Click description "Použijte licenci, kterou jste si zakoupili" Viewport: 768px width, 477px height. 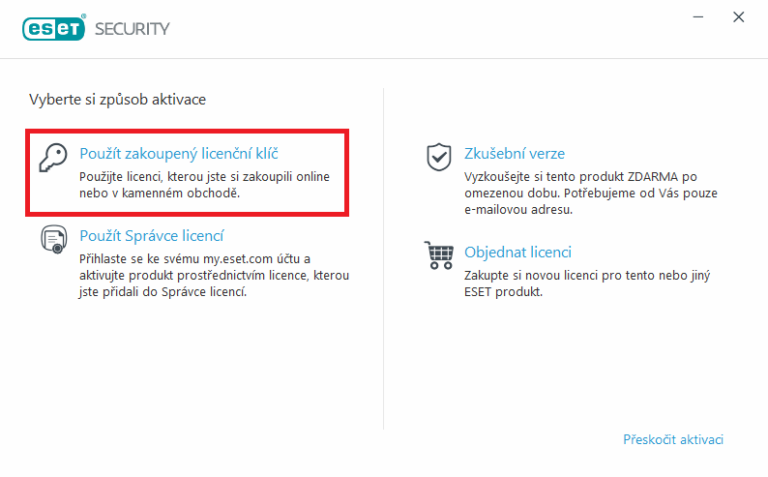204,185
